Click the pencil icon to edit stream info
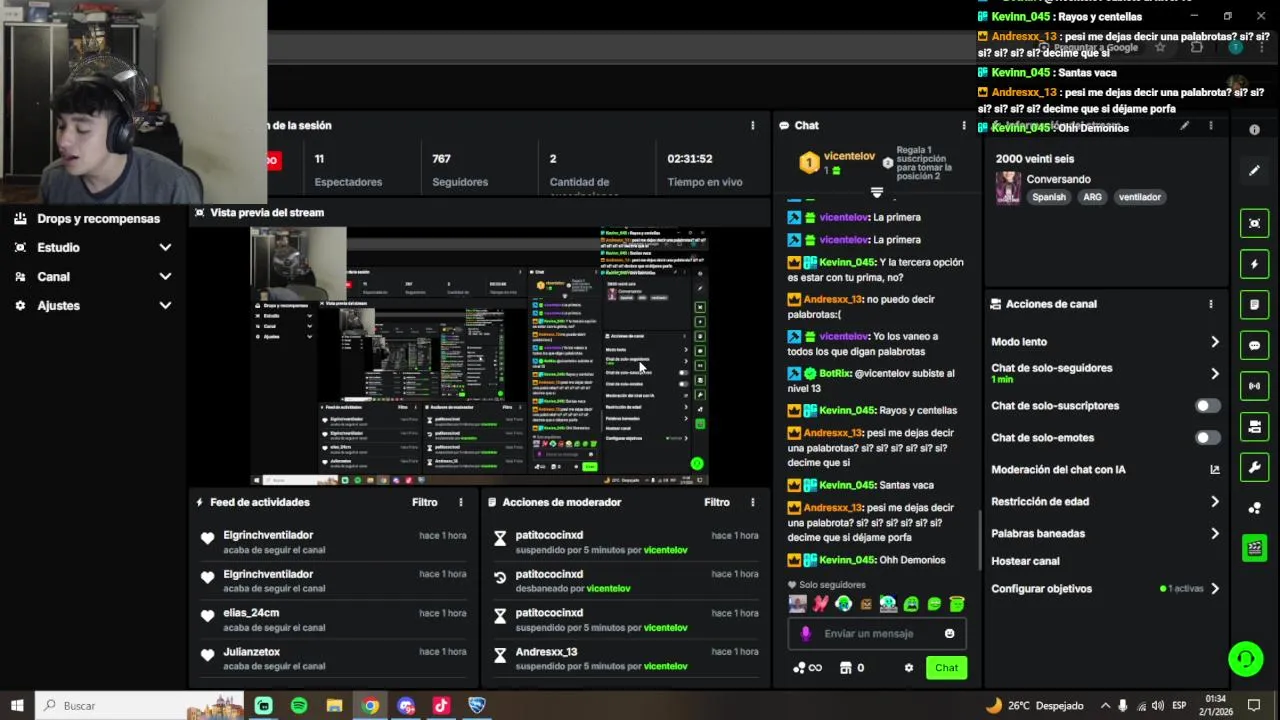This screenshot has width=1280, height=720. coord(1184,126)
